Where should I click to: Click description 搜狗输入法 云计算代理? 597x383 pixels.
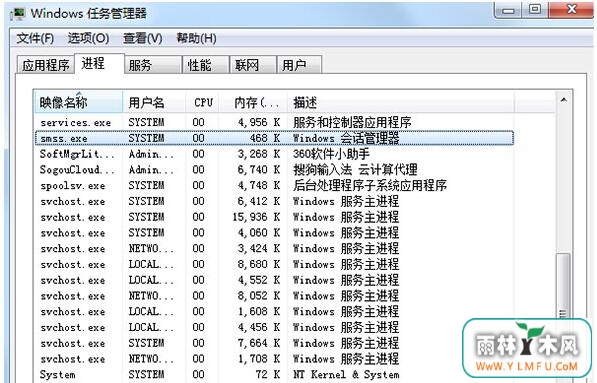[x=355, y=169]
